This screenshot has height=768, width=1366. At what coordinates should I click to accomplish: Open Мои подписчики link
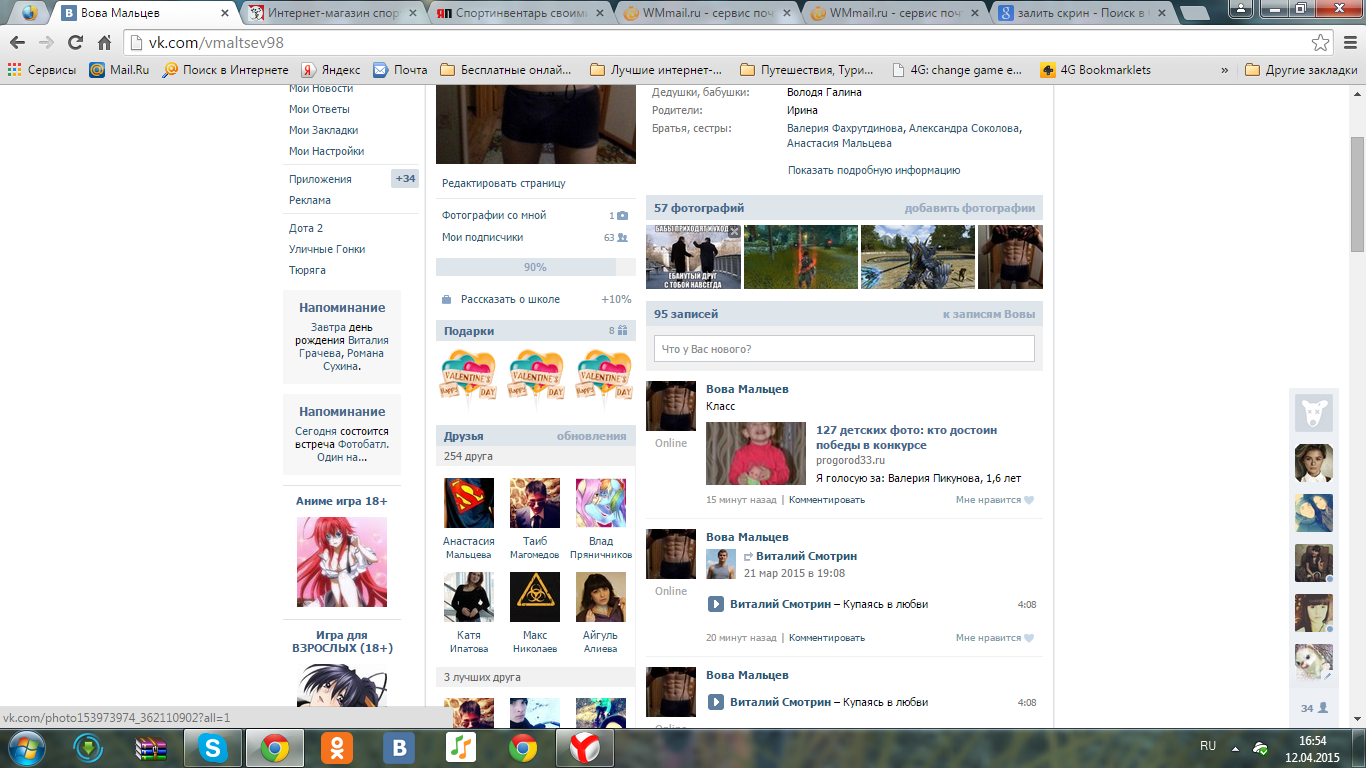point(483,237)
